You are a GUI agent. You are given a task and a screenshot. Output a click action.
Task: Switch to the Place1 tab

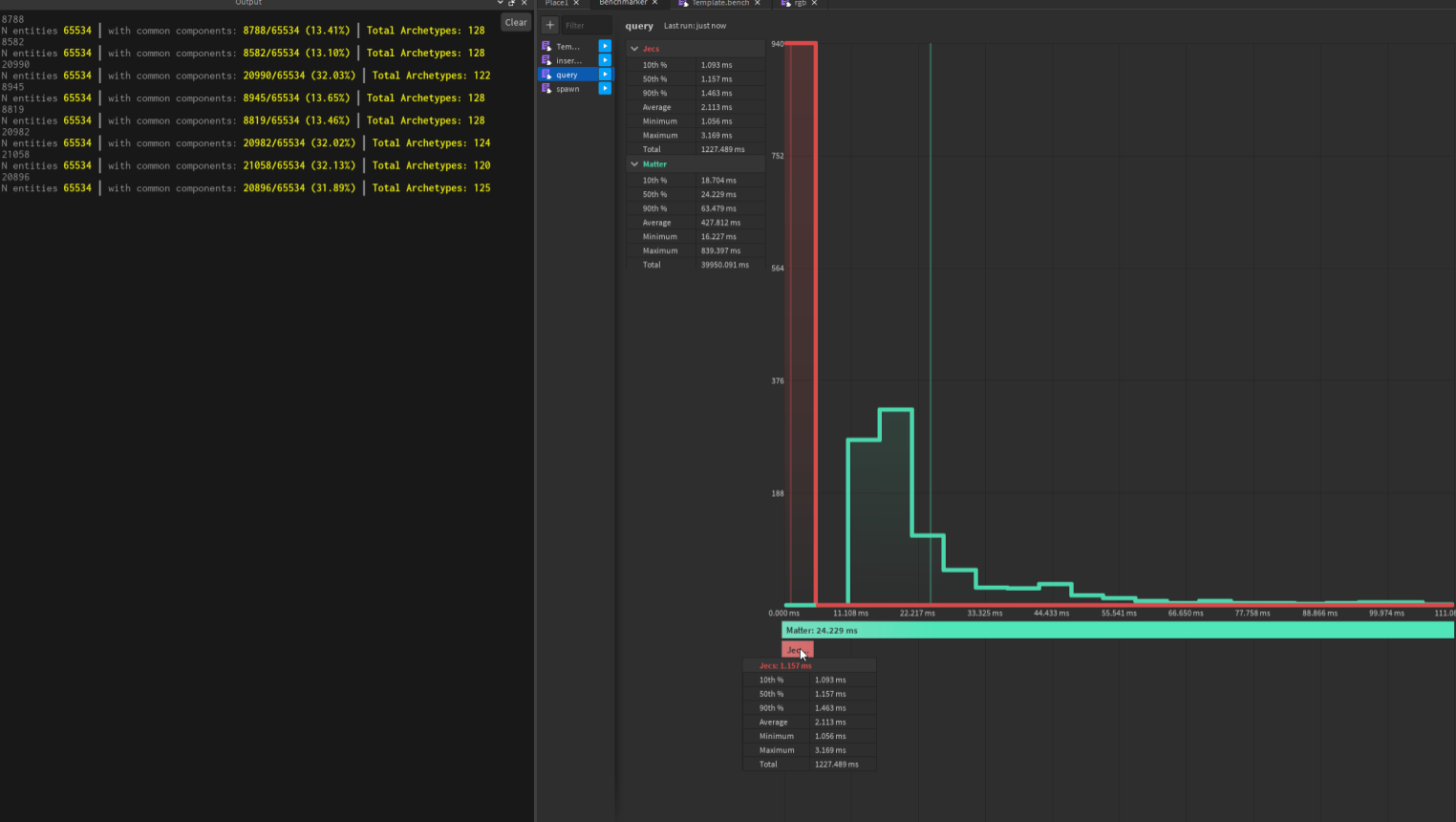556,4
